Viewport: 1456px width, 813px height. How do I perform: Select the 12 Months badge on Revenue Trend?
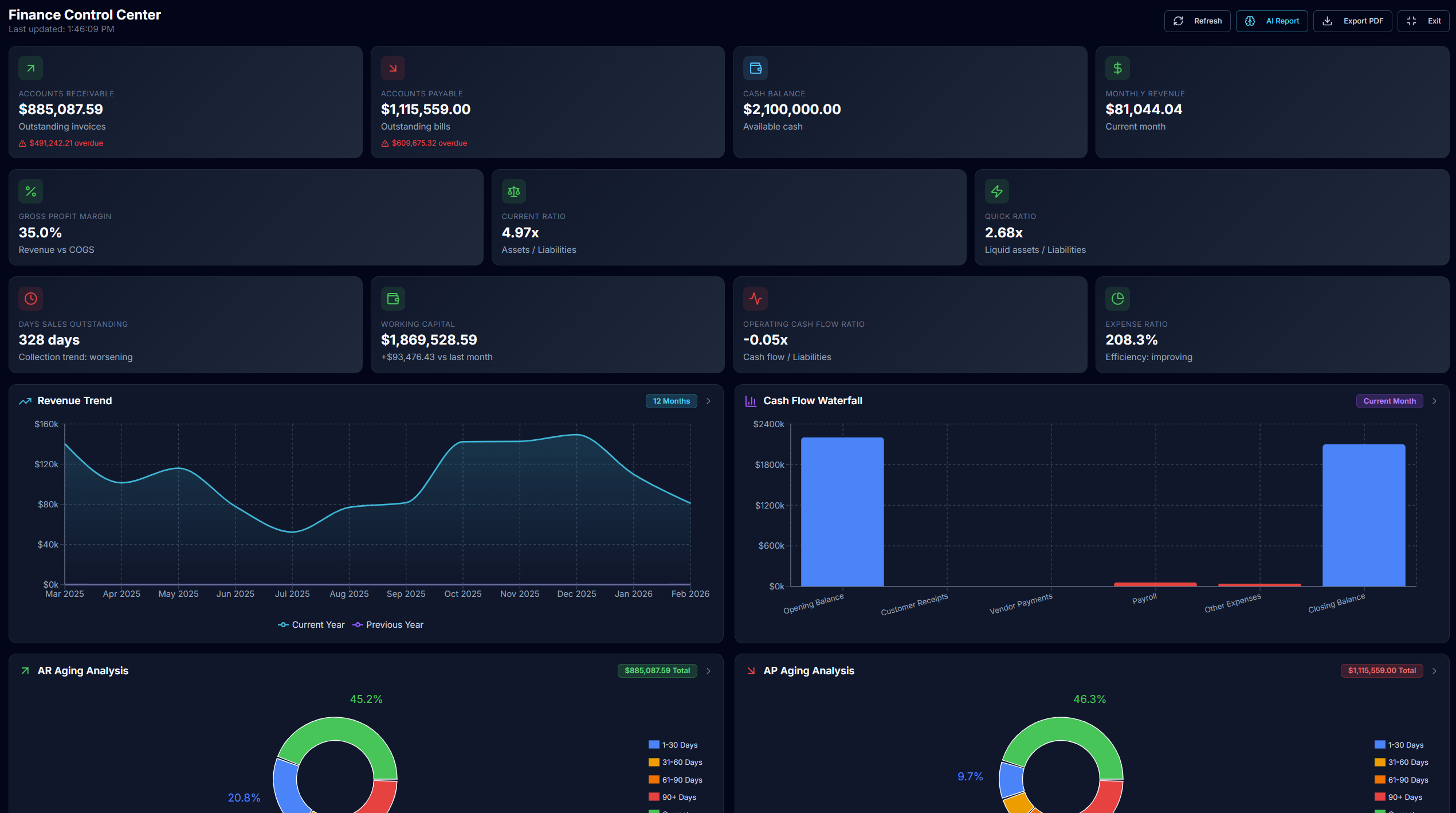671,401
